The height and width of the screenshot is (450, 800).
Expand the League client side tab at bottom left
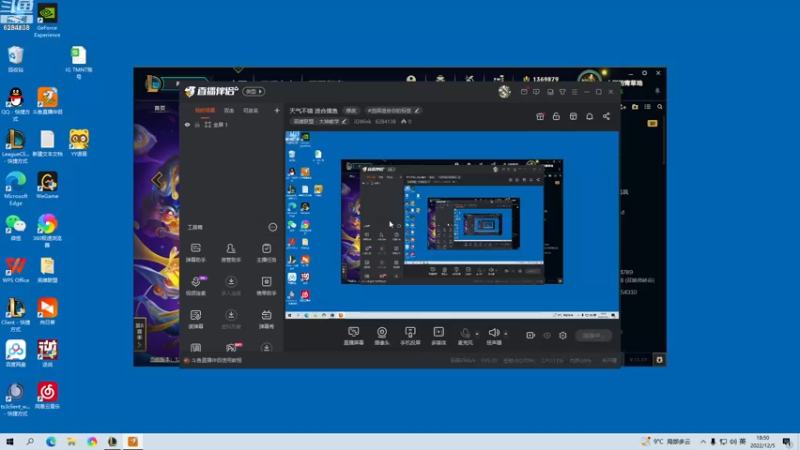140,334
